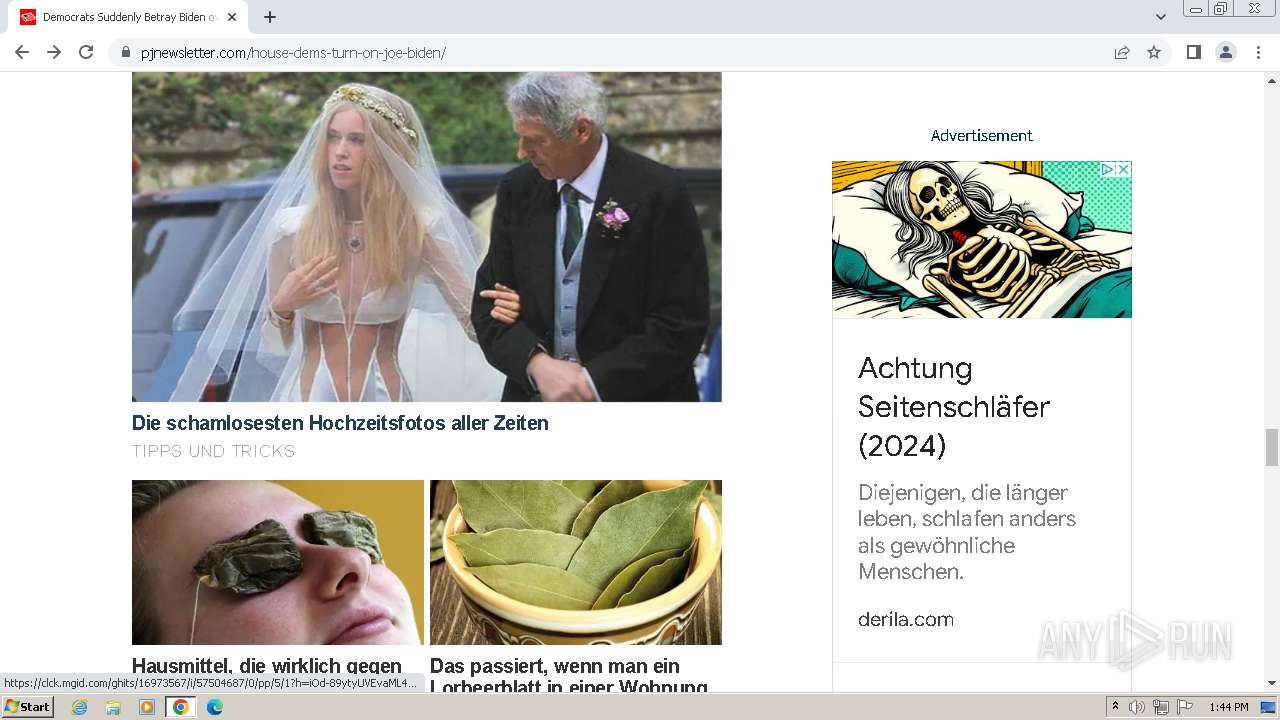1280x720 pixels.
Task: Open the volume control tray icon
Action: 1137,707
